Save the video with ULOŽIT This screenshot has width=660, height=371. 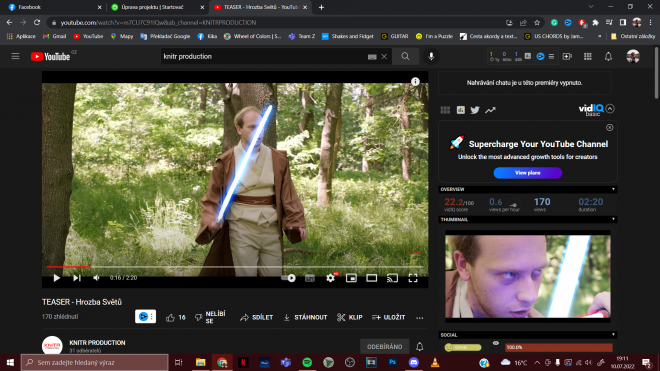(389, 318)
